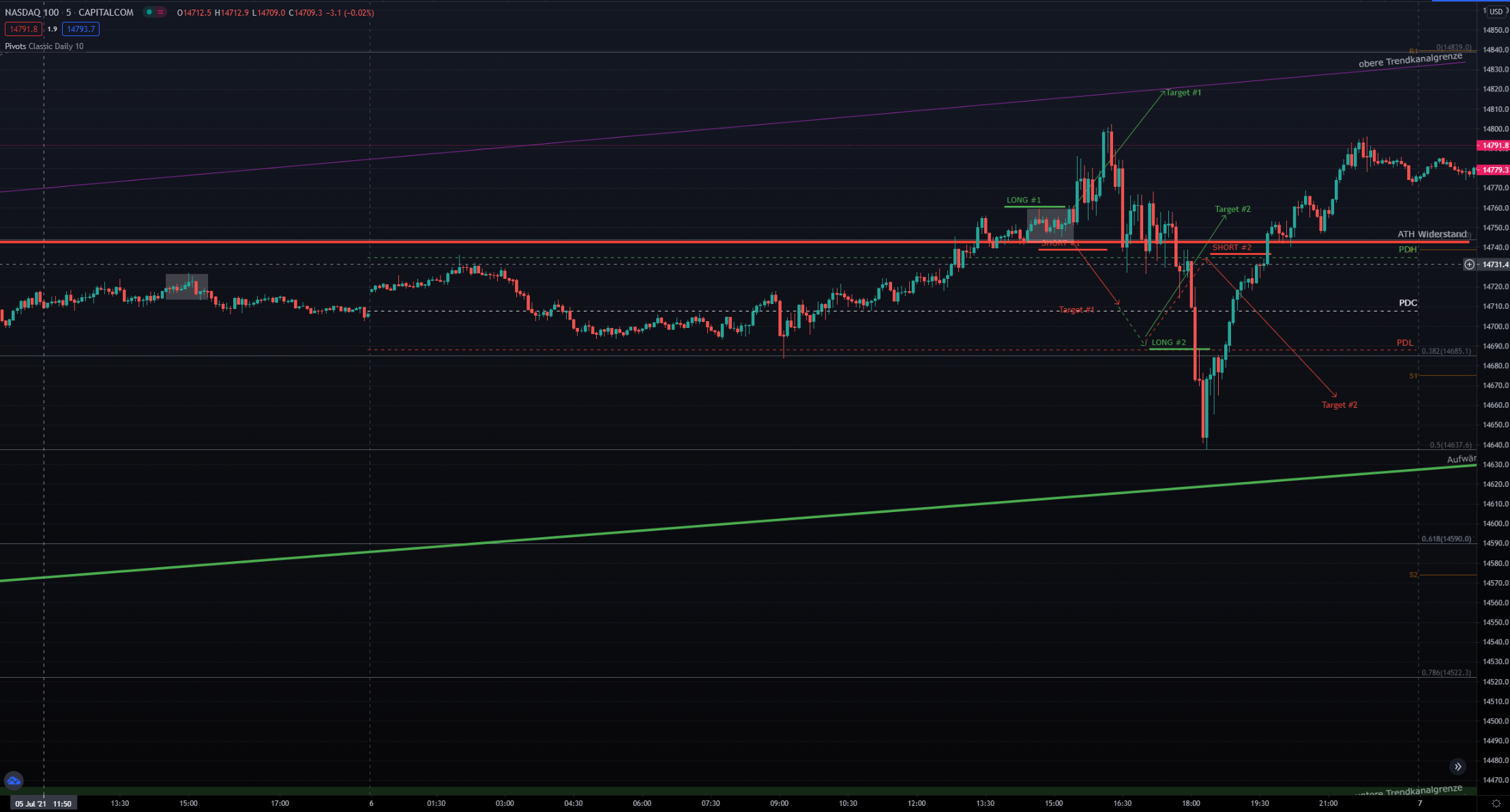This screenshot has width=1510, height=812.
Task: Click the blue buy price 14793.7 button
Action: tap(80, 29)
